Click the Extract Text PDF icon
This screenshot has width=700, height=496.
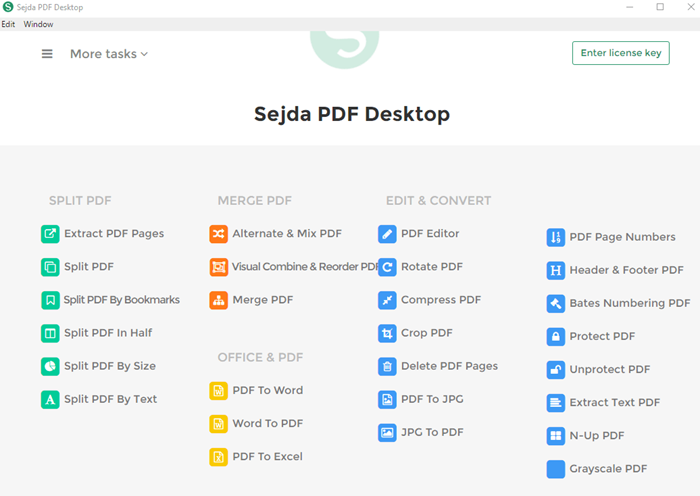click(x=555, y=402)
